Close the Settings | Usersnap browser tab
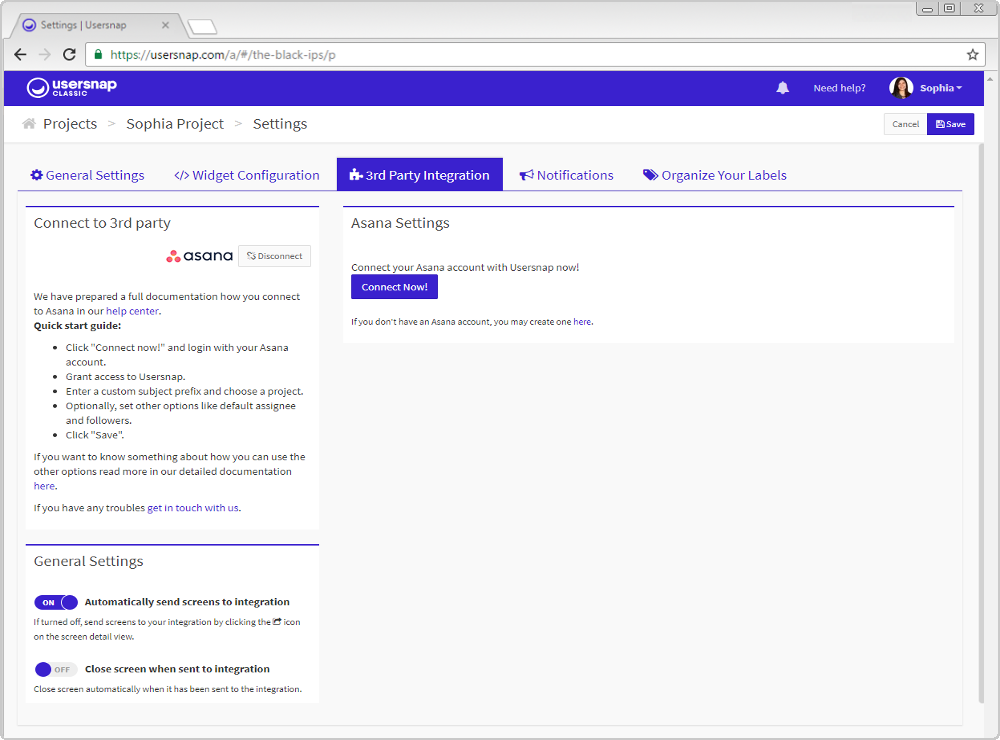This screenshot has width=1000, height=740. click(x=165, y=25)
